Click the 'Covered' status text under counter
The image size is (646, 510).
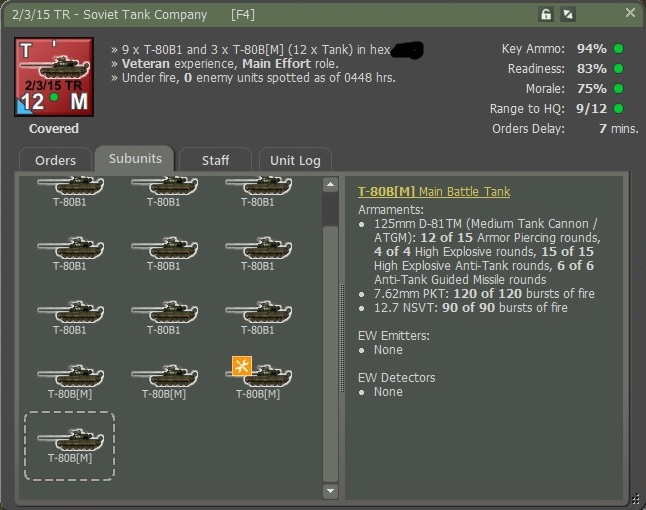(54, 129)
